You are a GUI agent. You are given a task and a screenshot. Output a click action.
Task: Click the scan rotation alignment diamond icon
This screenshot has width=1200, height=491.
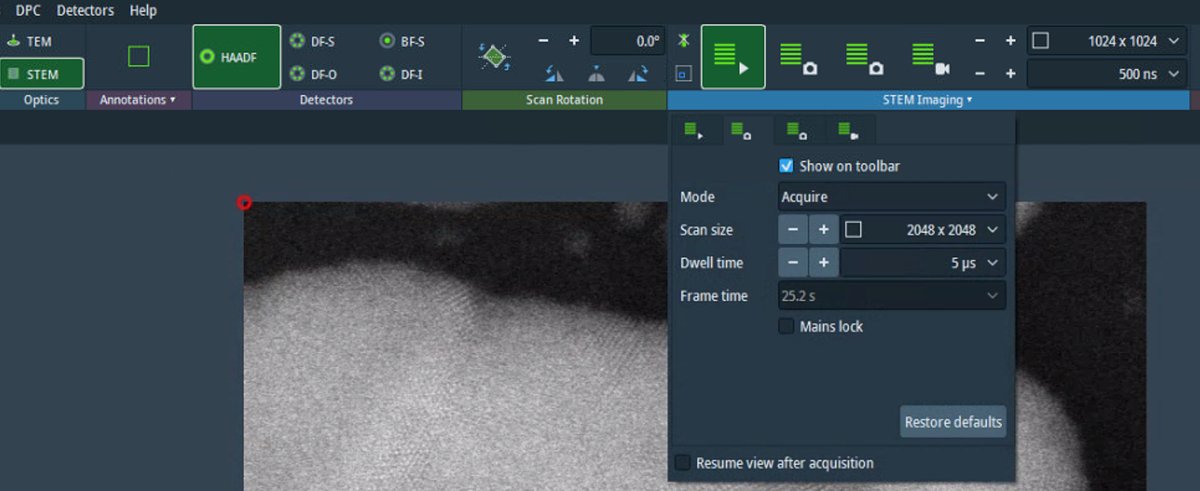(x=495, y=57)
